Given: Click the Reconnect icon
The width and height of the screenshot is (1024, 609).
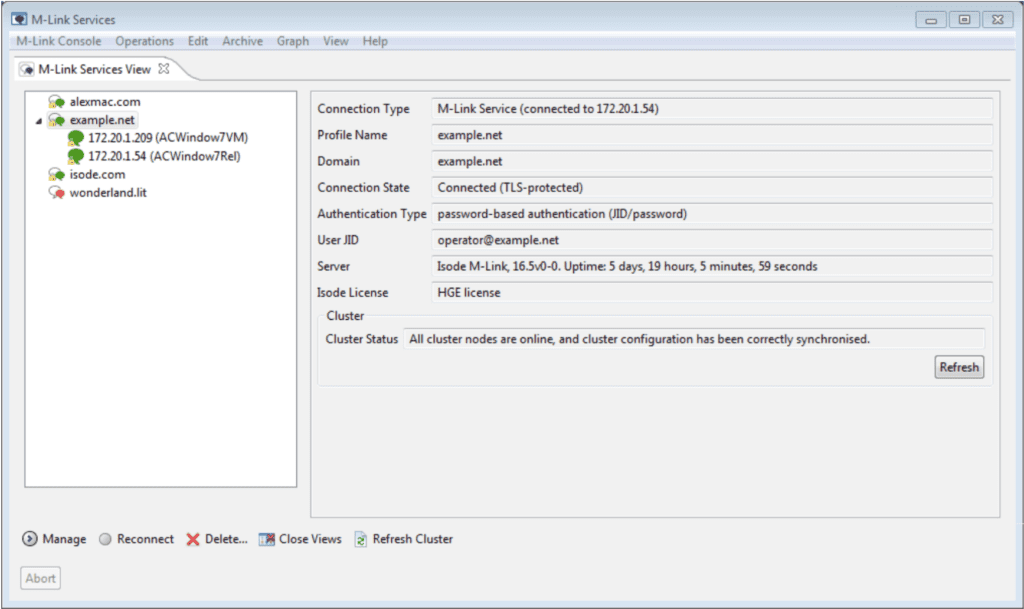Looking at the screenshot, I should [105, 539].
